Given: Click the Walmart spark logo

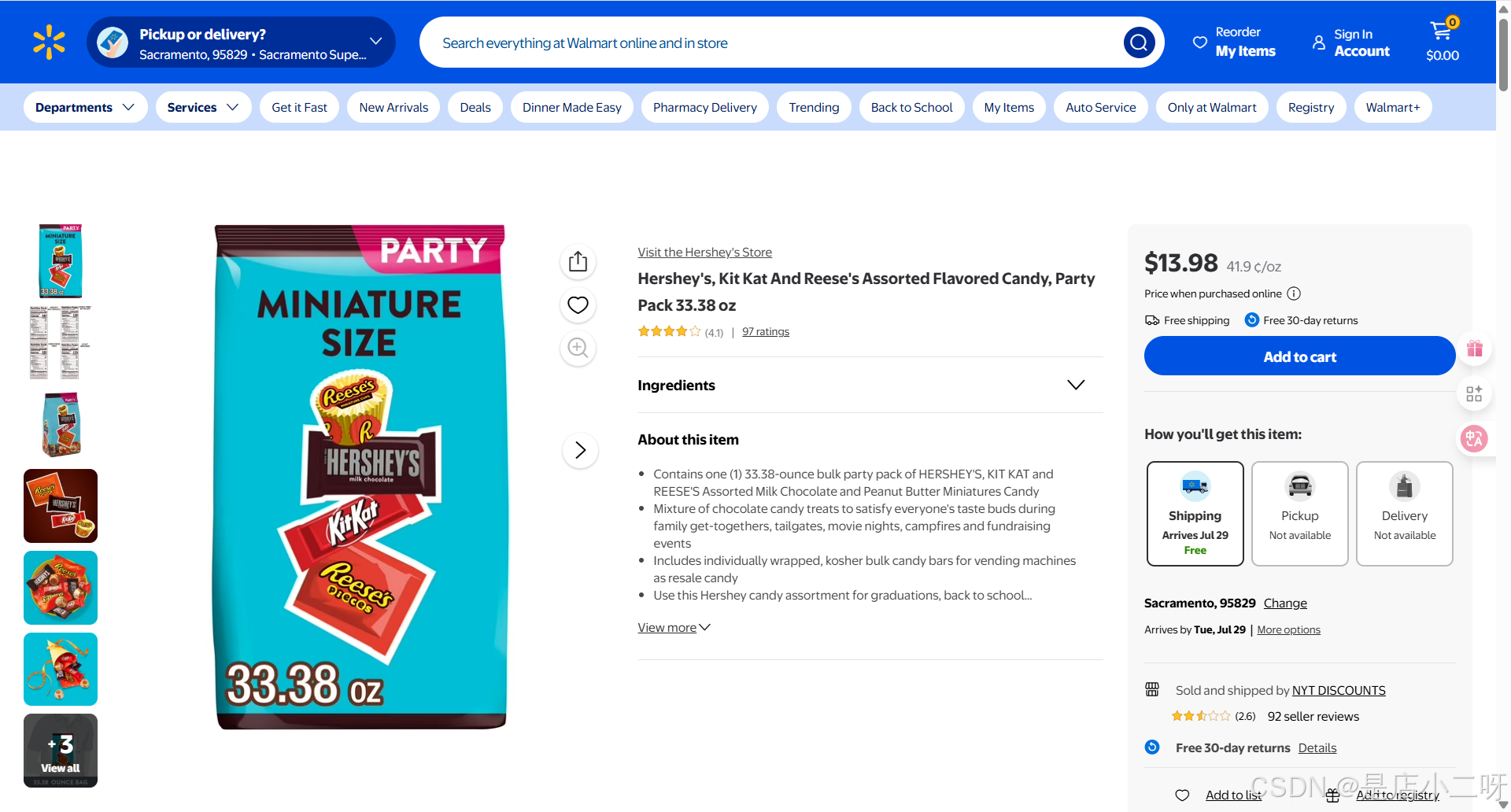Looking at the screenshot, I should pyautogui.click(x=49, y=42).
